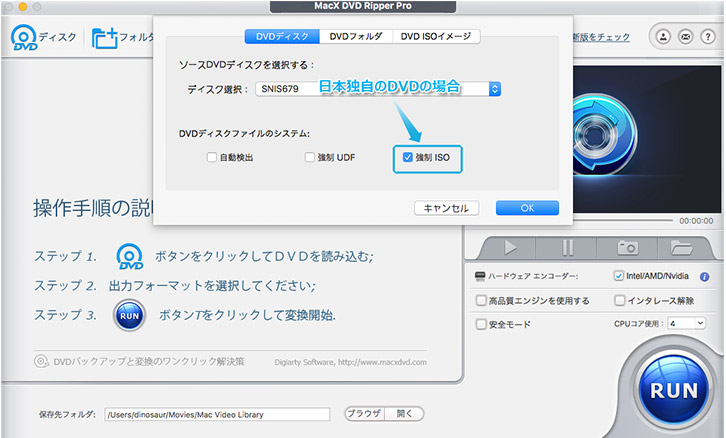Click the 新版をチェック link

pyautogui.click(x=601, y=37)
